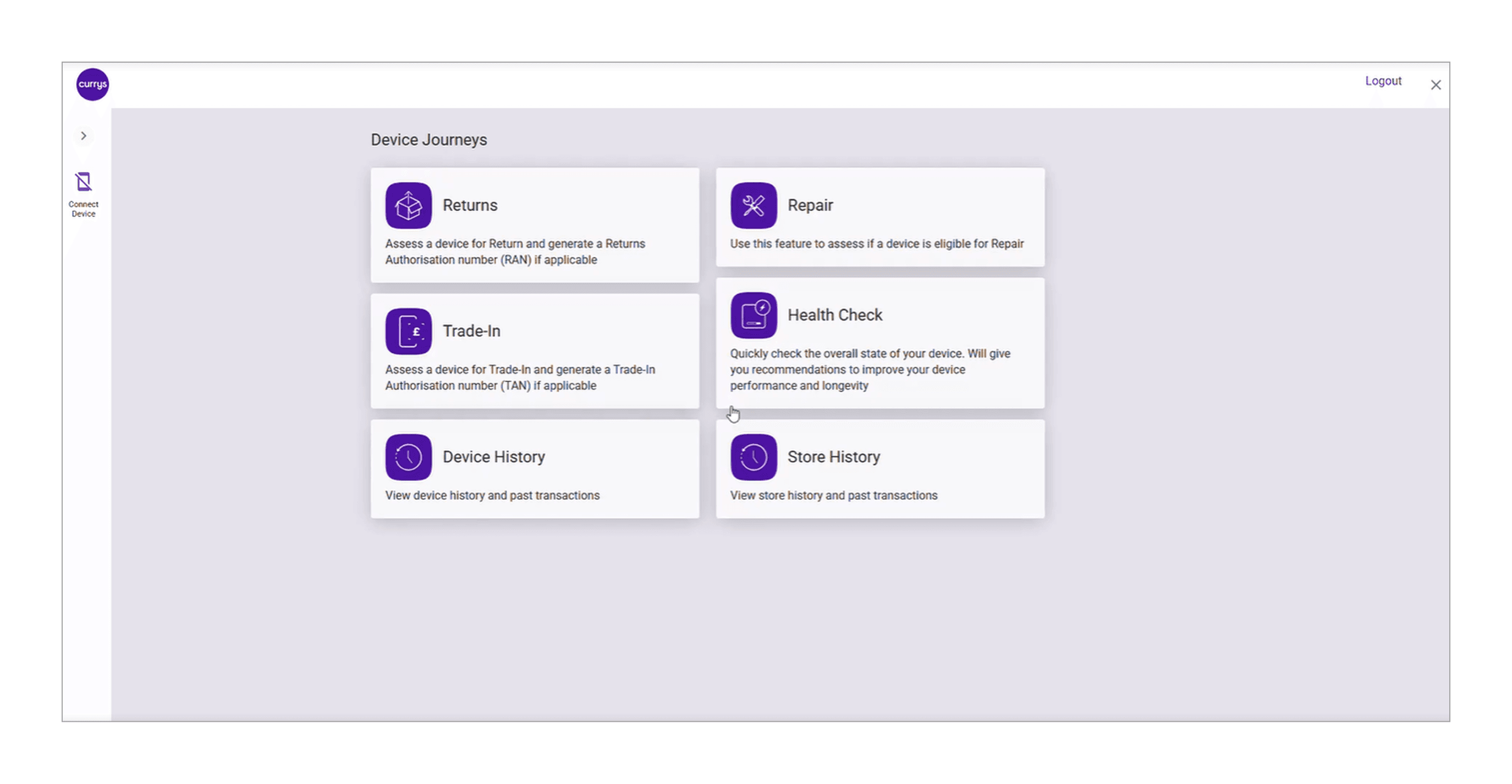1512x784 pixels.
Task: Click the Device Journeys heading
Action: point(428,140)
